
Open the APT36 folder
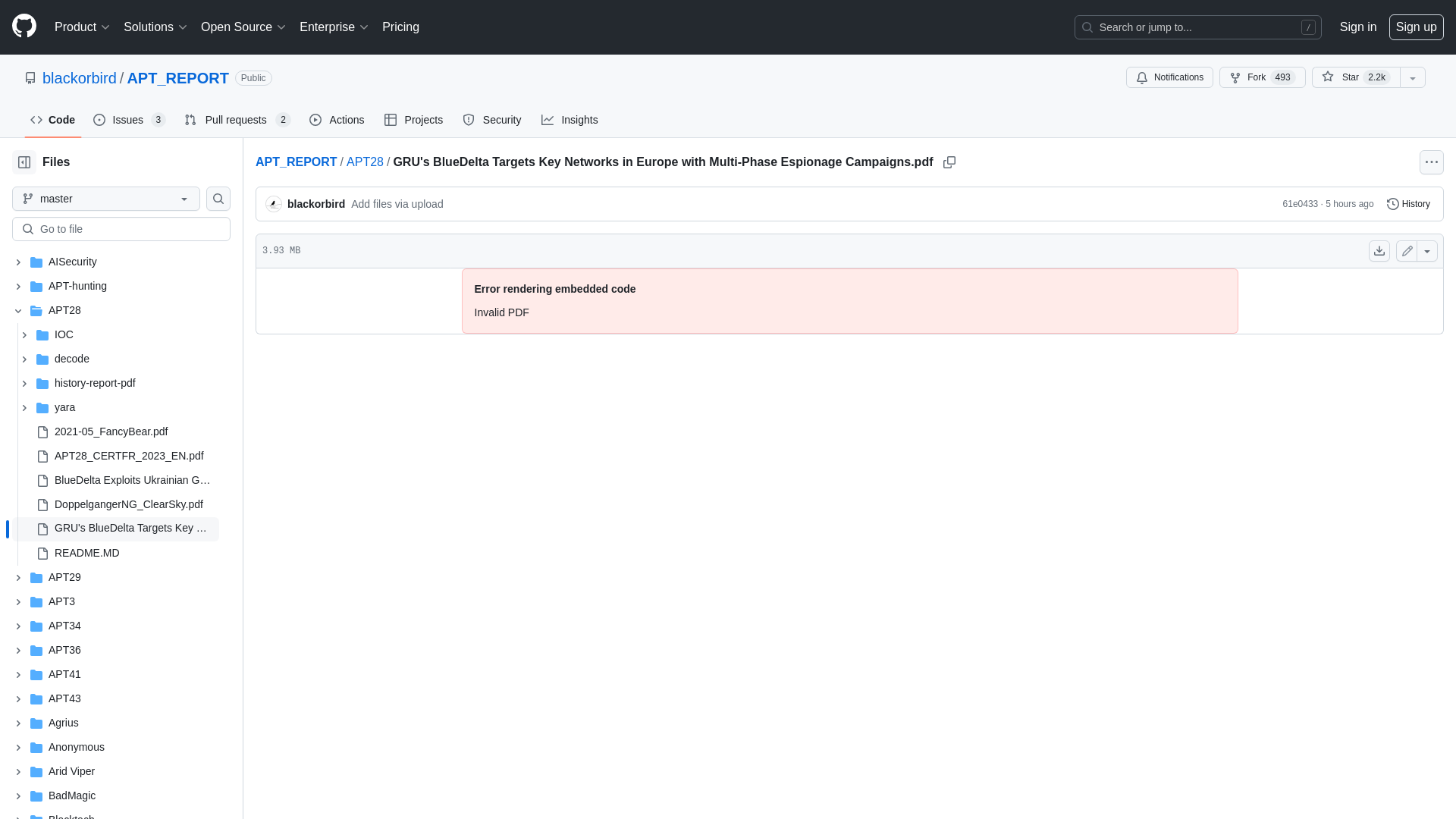pos(64,650)
